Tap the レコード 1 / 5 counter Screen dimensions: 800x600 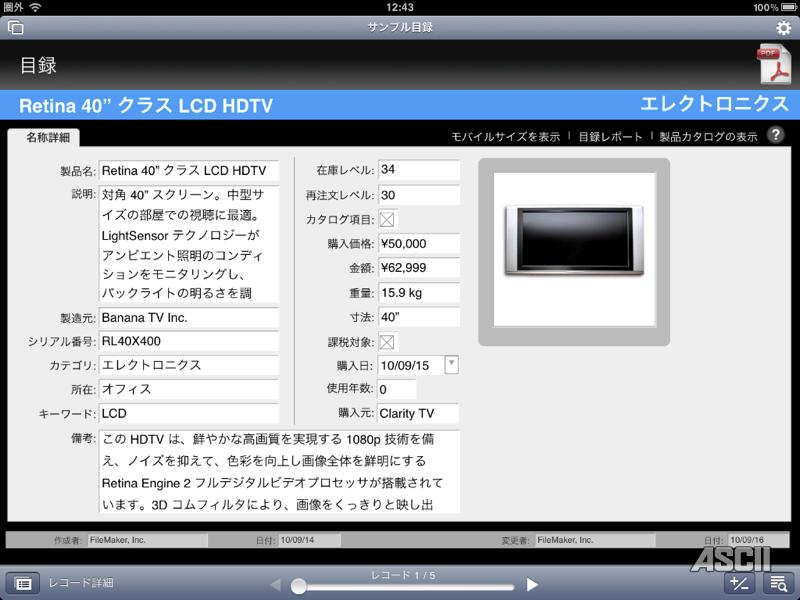[x=403, y=575]
